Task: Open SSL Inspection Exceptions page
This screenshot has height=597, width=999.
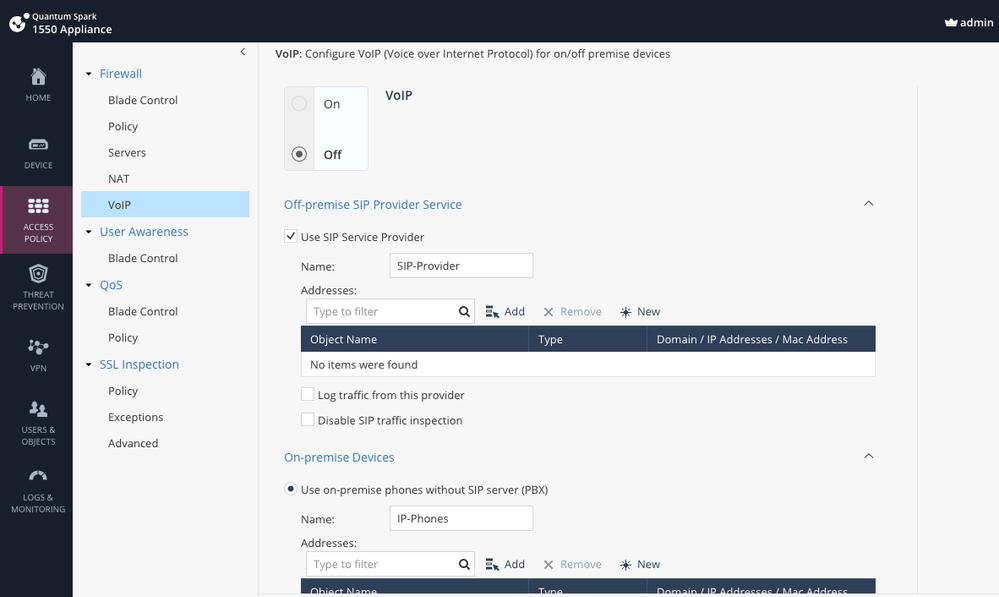Action: pyautogui.click(x=136, y=417)
